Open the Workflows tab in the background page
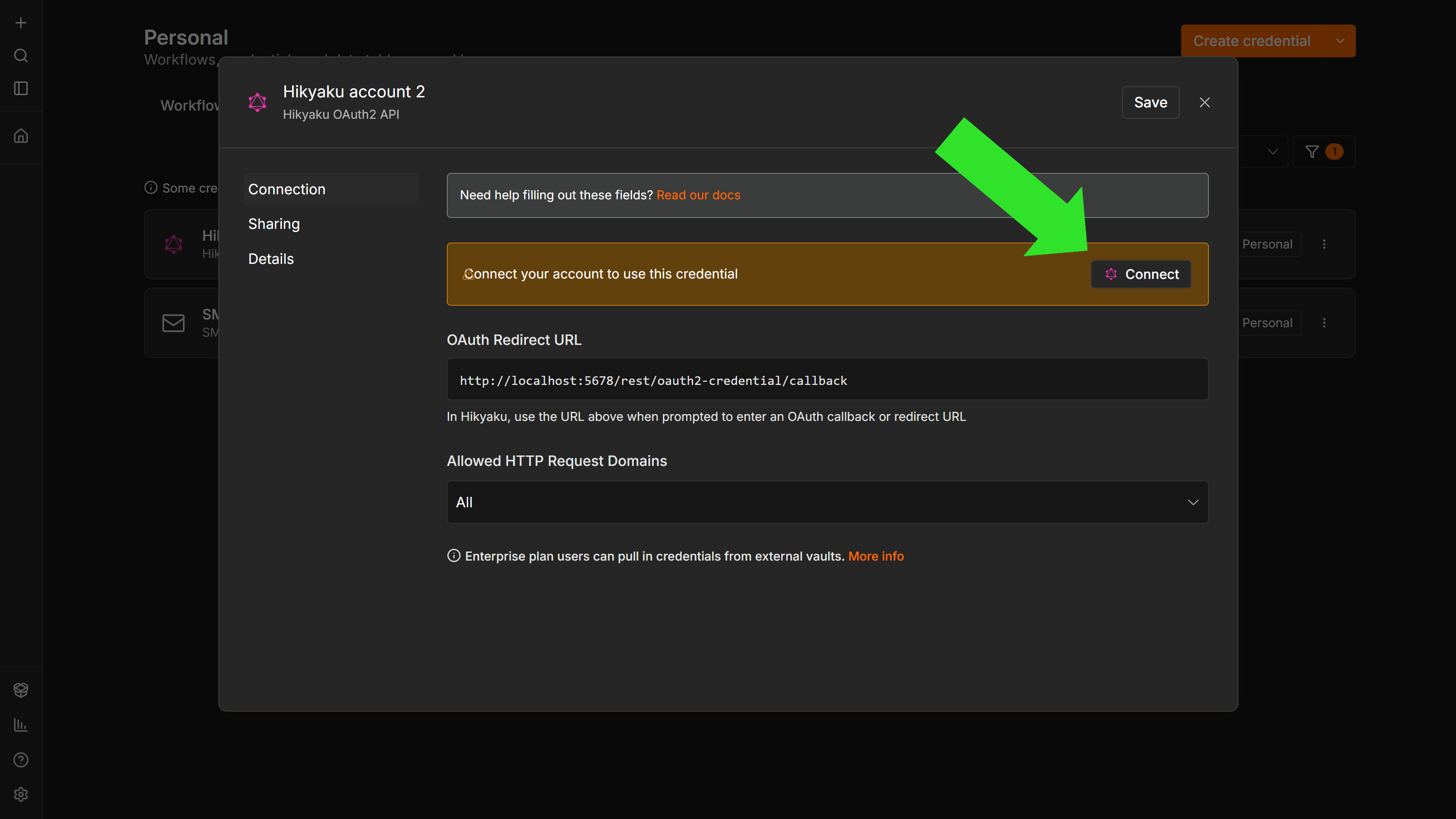The width and height of the screenshot is (1456, 819). point(190,106)
